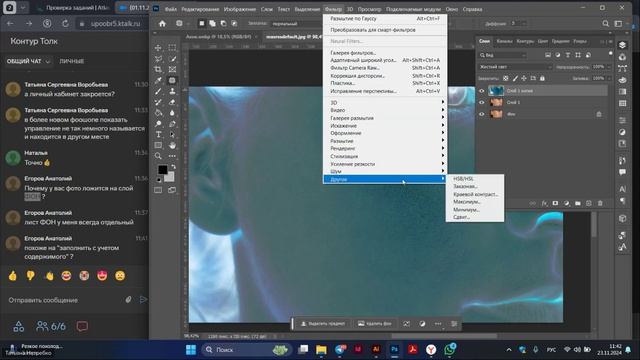The height and width of the screenshot is (360, 640).
Task: Click the Home icon in options bar
Action: coord(162,24)
